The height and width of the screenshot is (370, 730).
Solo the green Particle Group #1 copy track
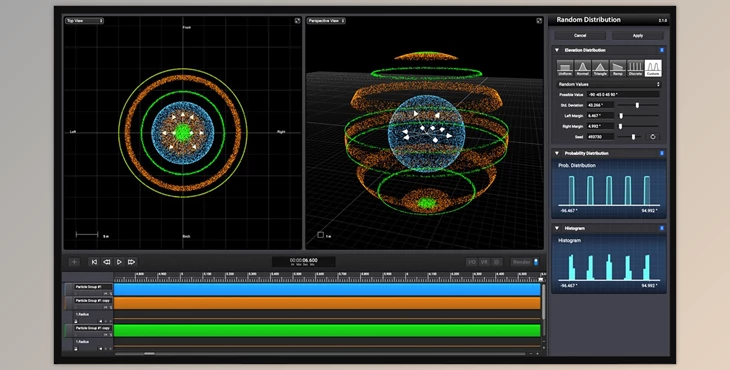[x=111, y=335]
